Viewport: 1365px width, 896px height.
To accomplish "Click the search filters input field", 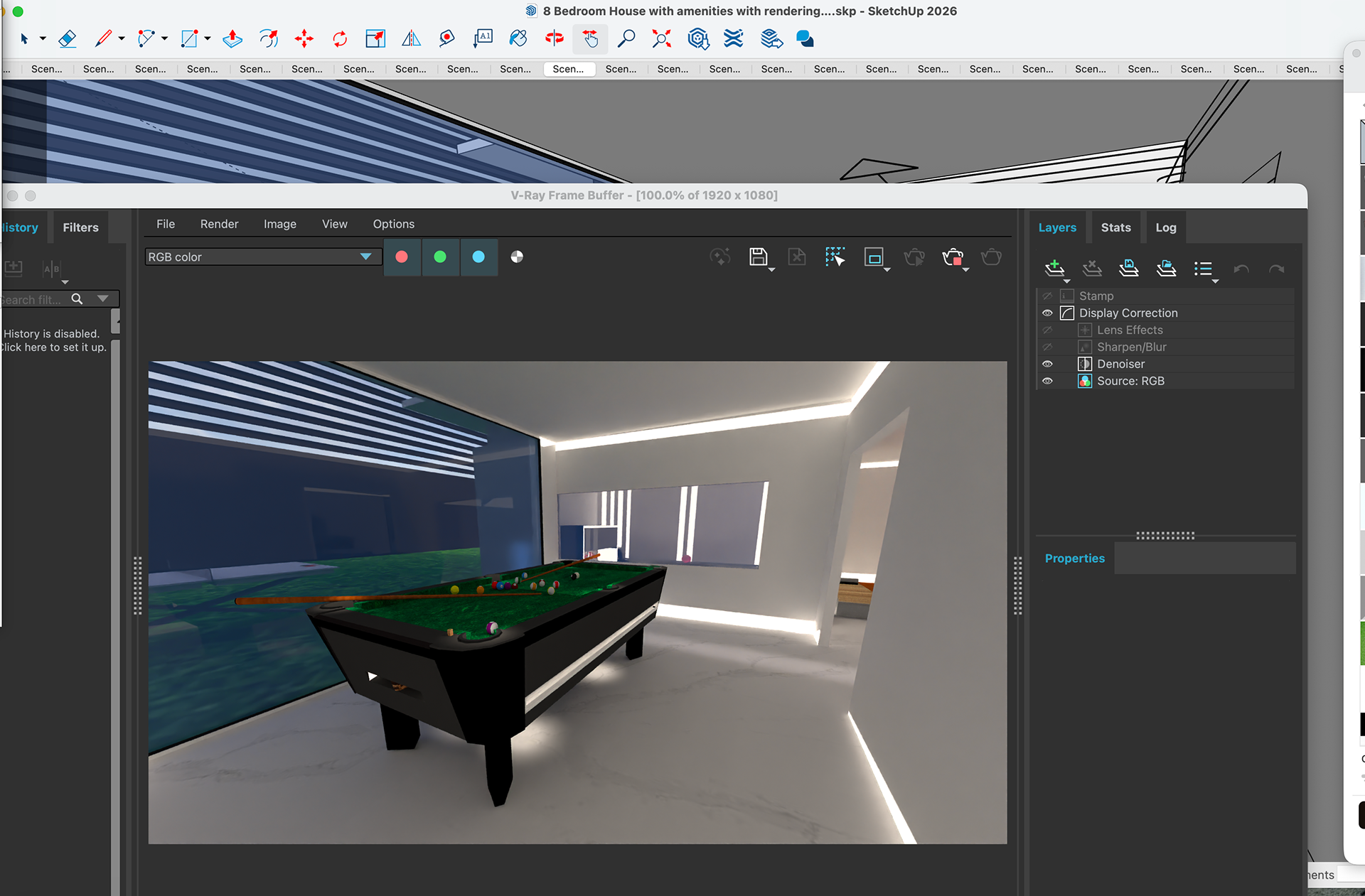I will coord(32,300).
